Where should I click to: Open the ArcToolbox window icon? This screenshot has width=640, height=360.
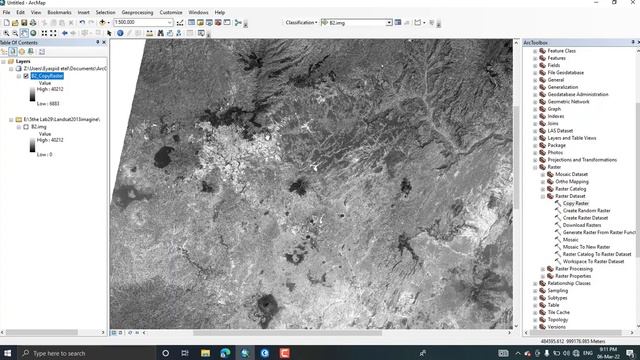point(218,22)
